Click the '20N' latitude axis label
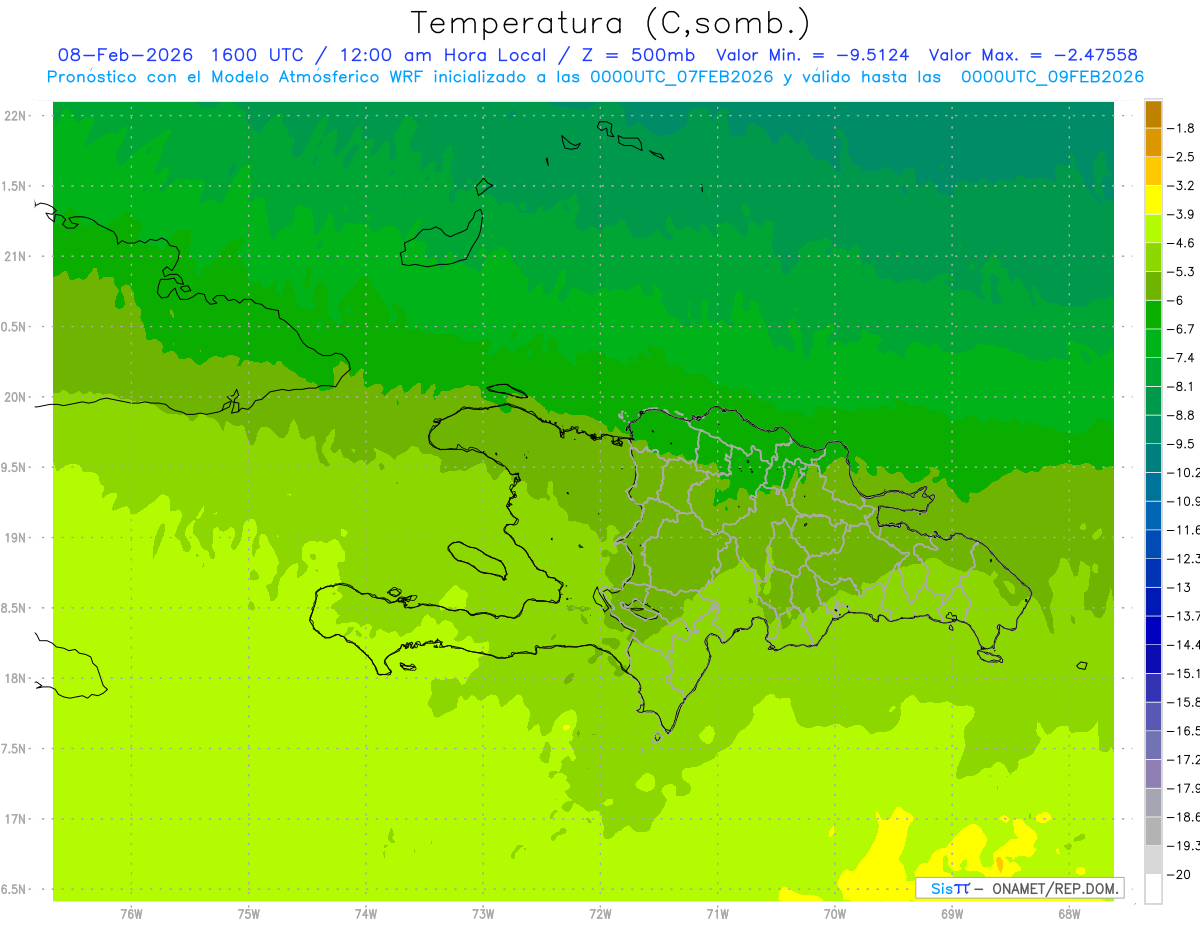Screen dimensions: 1200x927 (16, 397)
